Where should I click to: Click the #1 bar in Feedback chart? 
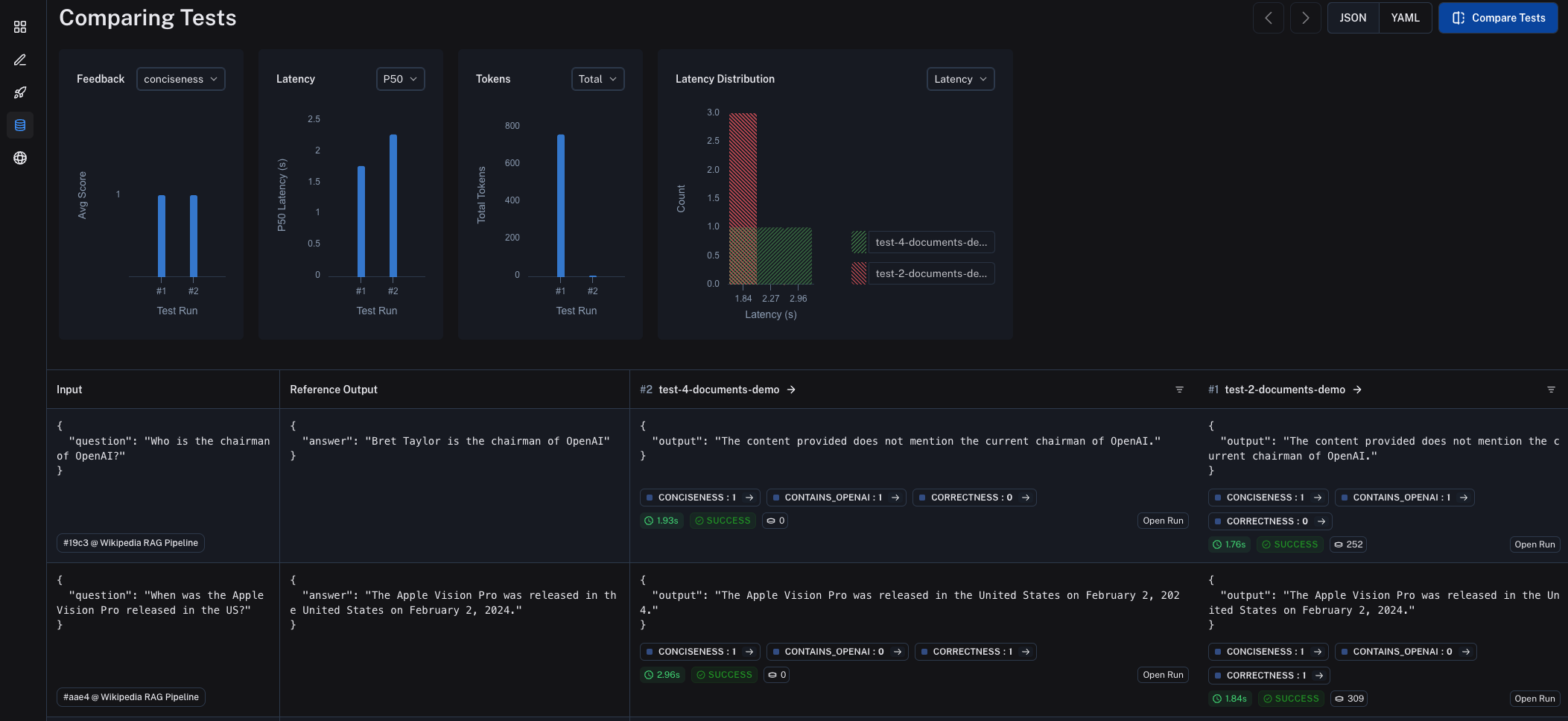tap(162, 236)
